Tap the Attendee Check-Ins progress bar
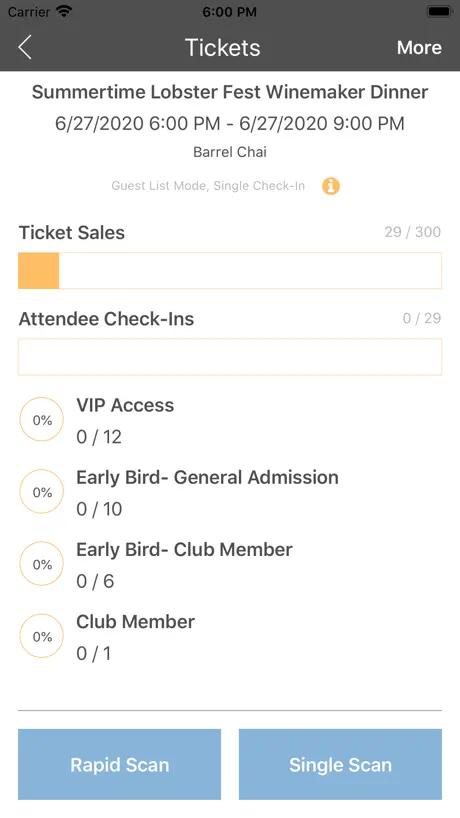The width and height of the screenshot is (460, 818). [x=230, y=357]
